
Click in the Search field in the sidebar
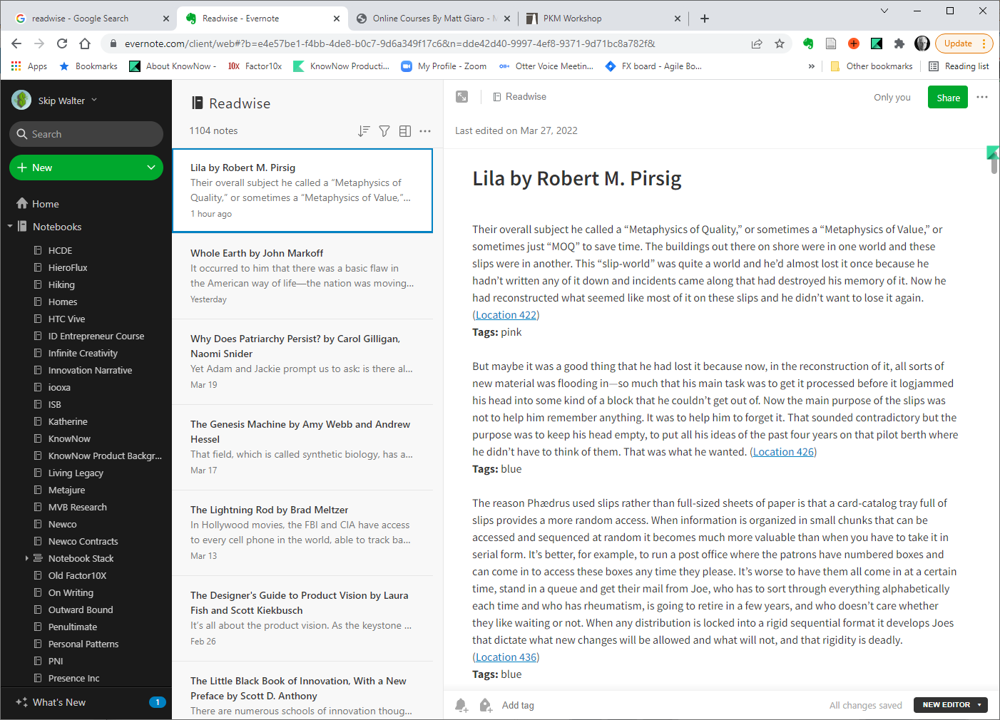tap(86, 134)
